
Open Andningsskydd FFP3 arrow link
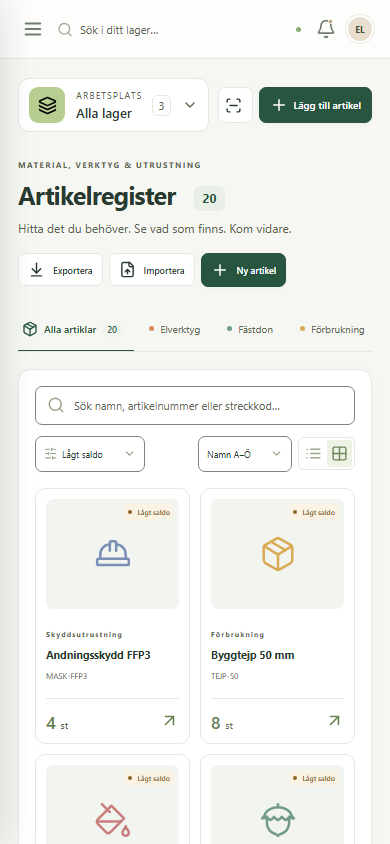point(169,721)
